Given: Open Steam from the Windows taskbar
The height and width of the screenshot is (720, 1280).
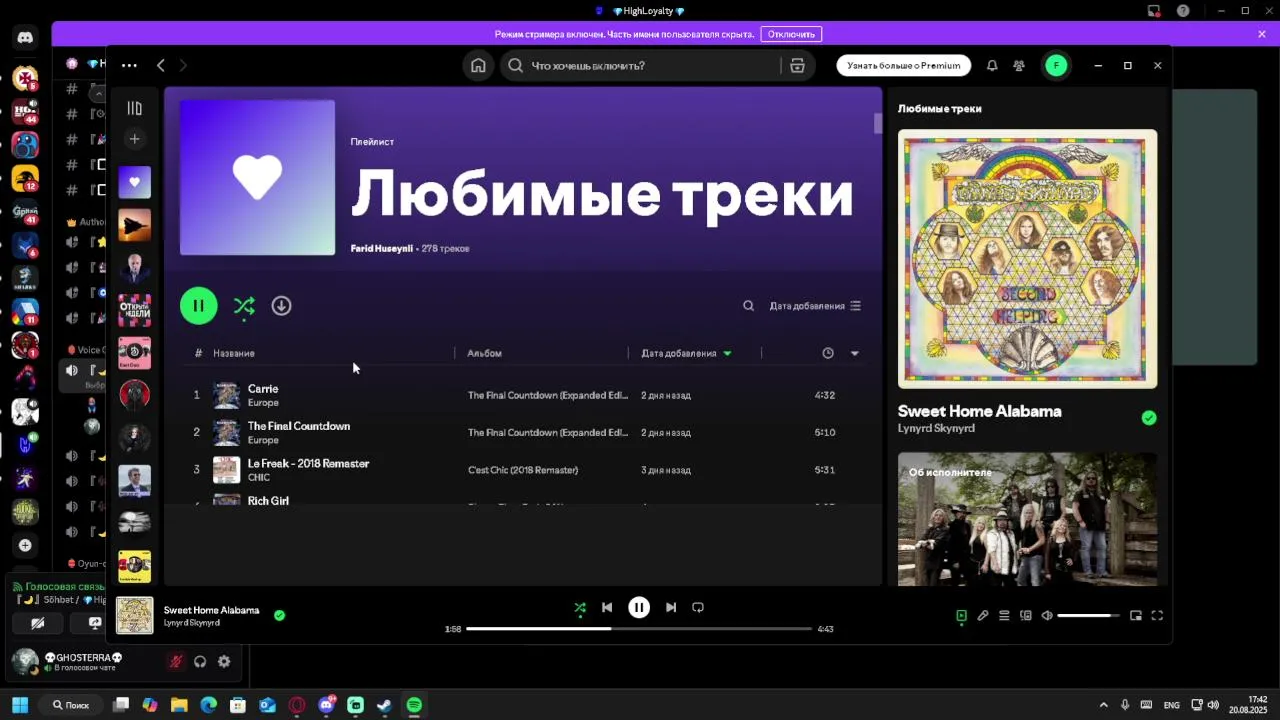Looking at the screenshot, I should pyautogui.click(x=384, y=705).
